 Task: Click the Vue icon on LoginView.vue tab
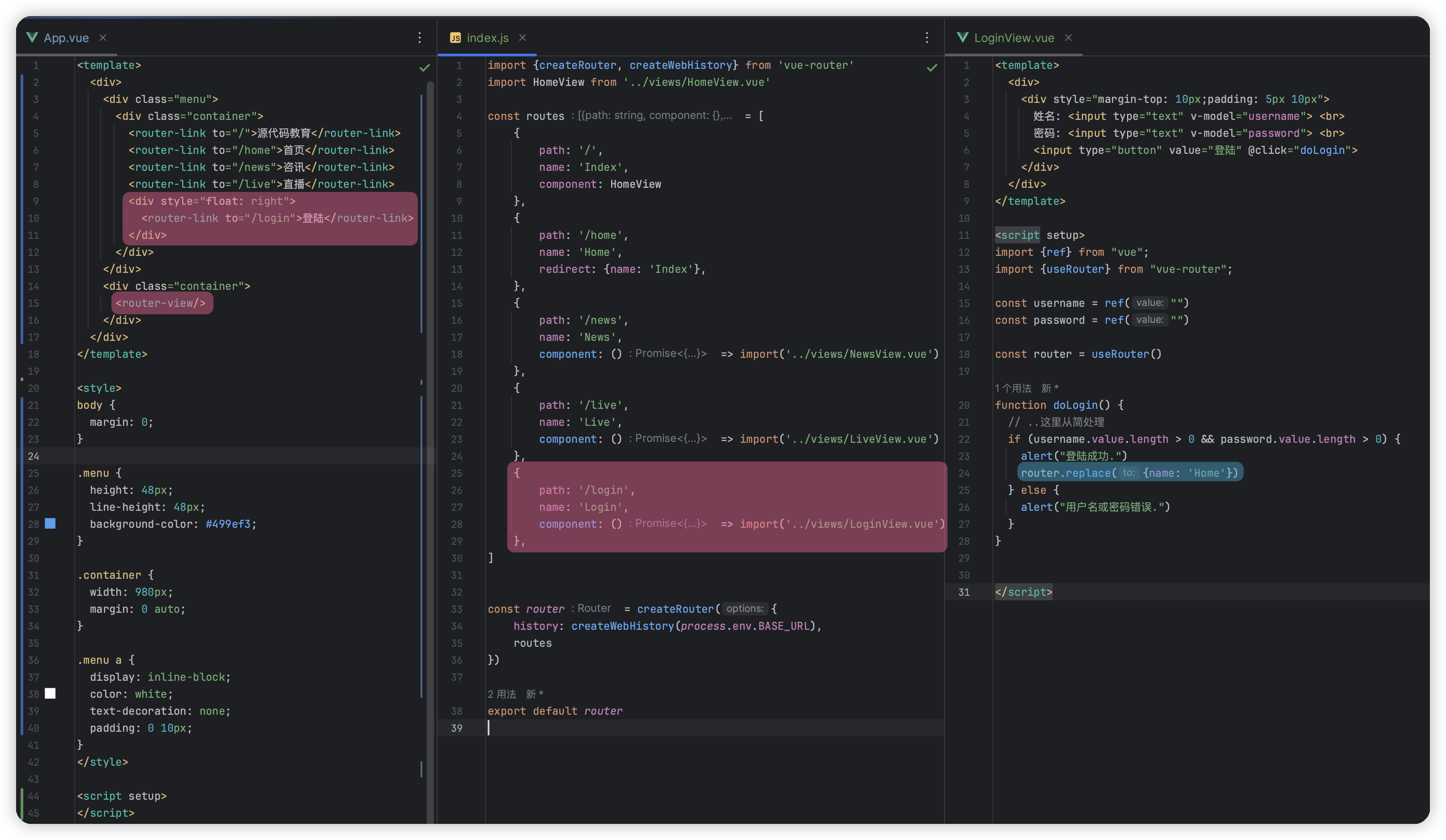(x=962, y=38)
